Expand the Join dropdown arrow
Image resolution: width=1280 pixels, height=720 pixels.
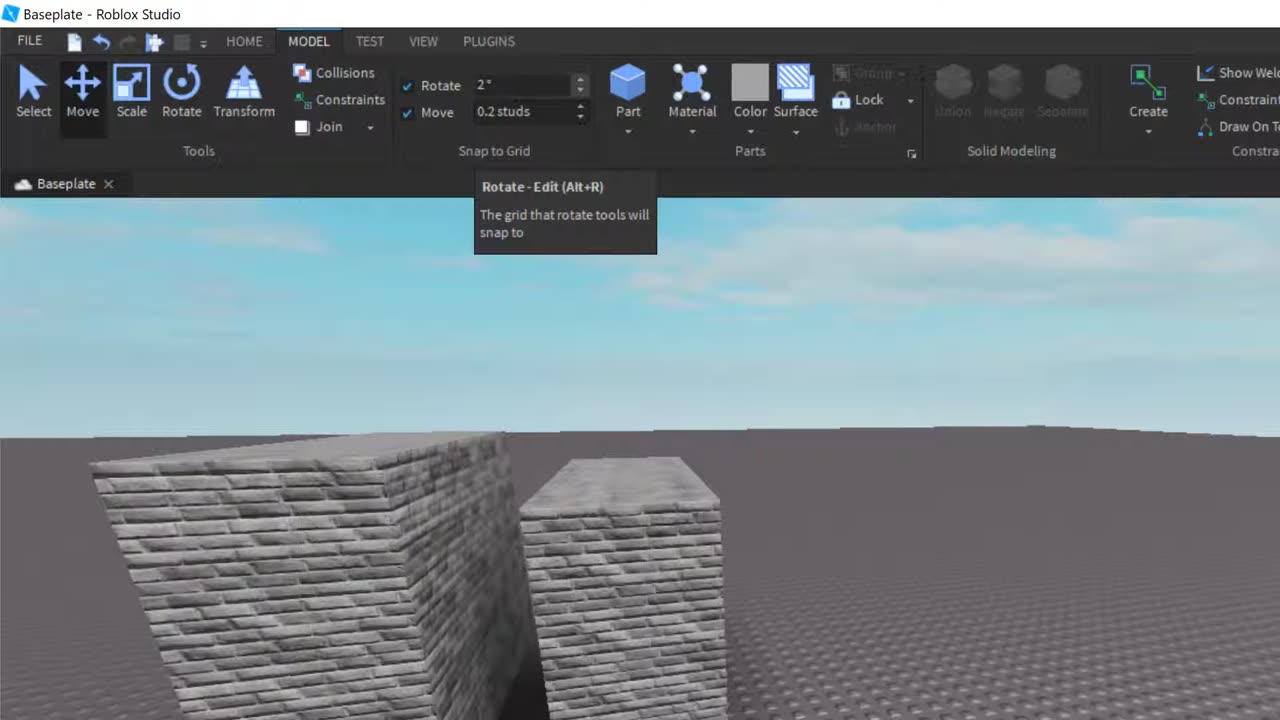coord(370,128)
